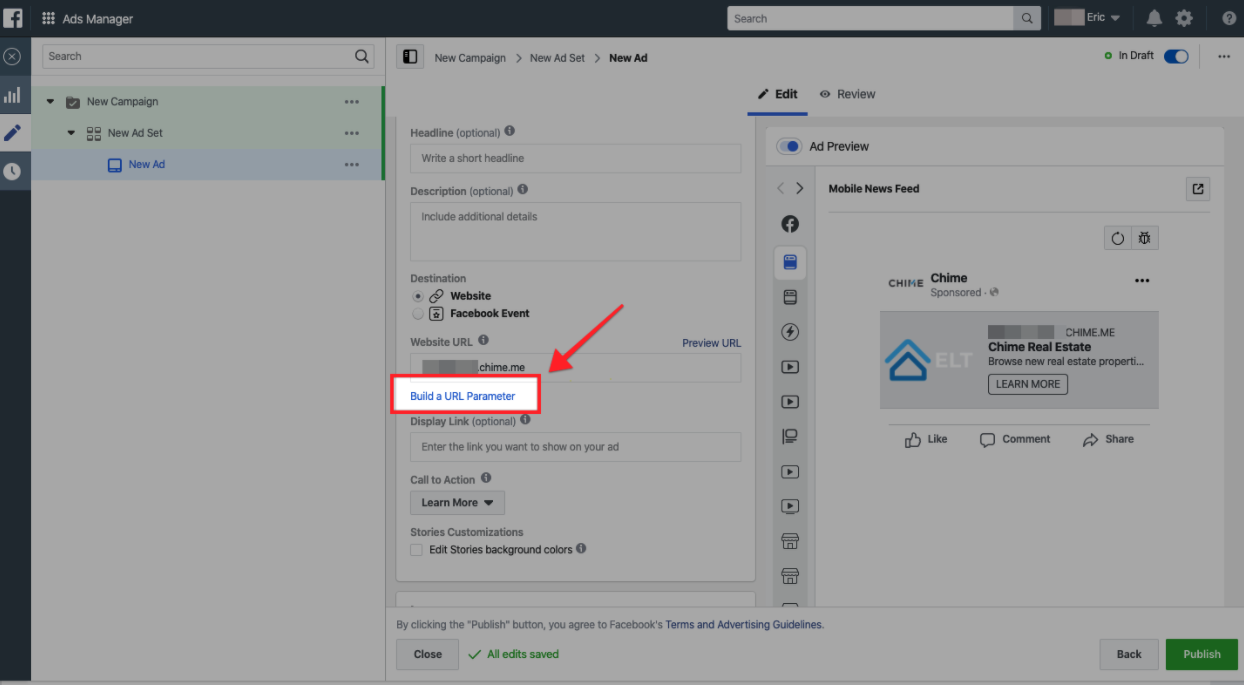
Task: Click Share under the ad preview
Action: pyautogui.click(x=1108, y=439)
